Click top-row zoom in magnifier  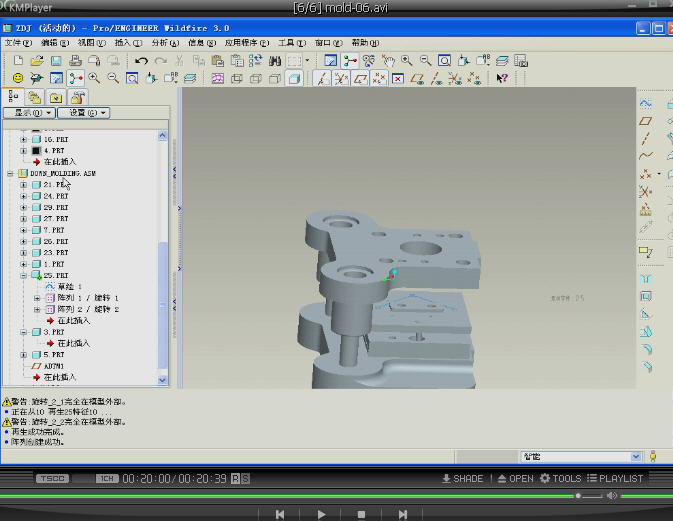[x=406, y=61]
